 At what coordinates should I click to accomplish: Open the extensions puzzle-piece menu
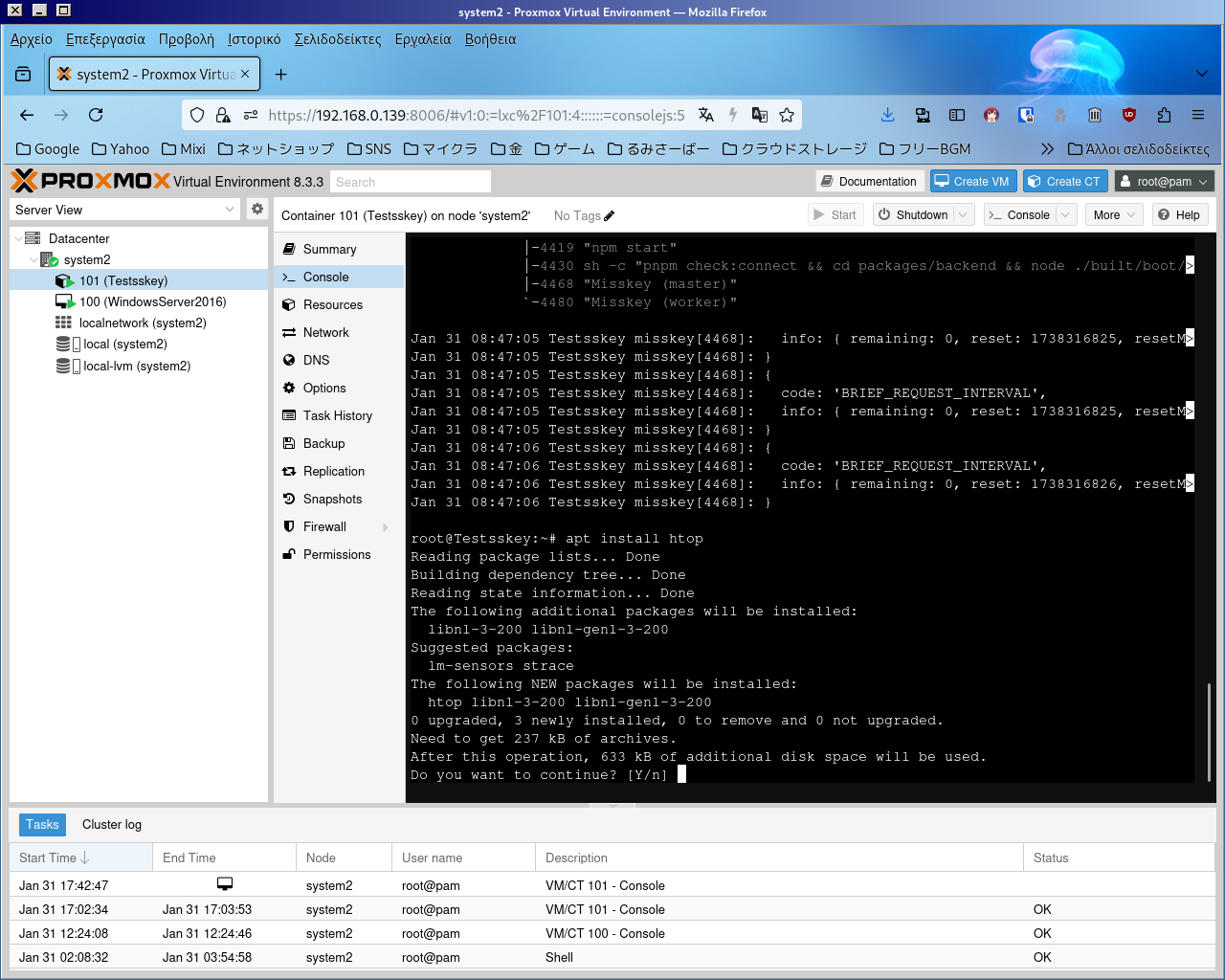coord(1164,115)
